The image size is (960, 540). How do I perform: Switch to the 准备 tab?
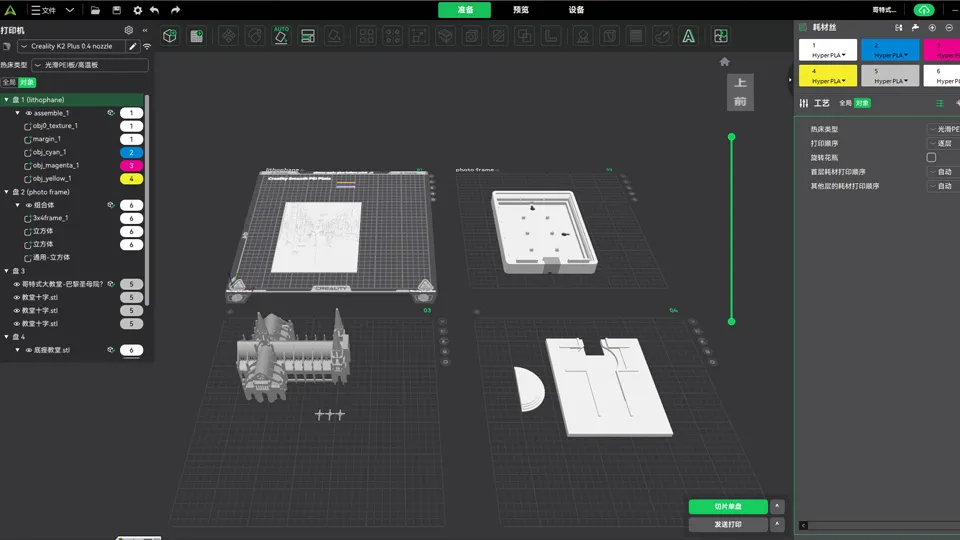[465, 10]
